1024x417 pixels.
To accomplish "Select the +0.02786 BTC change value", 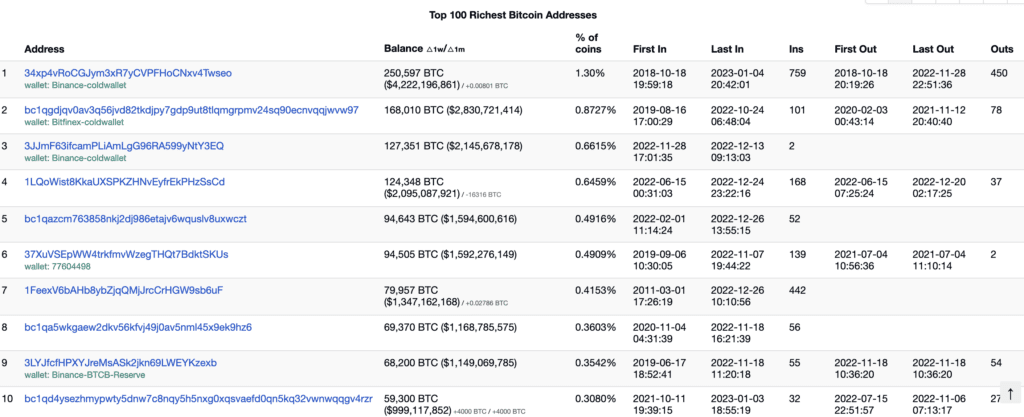I will click(487, 303).
